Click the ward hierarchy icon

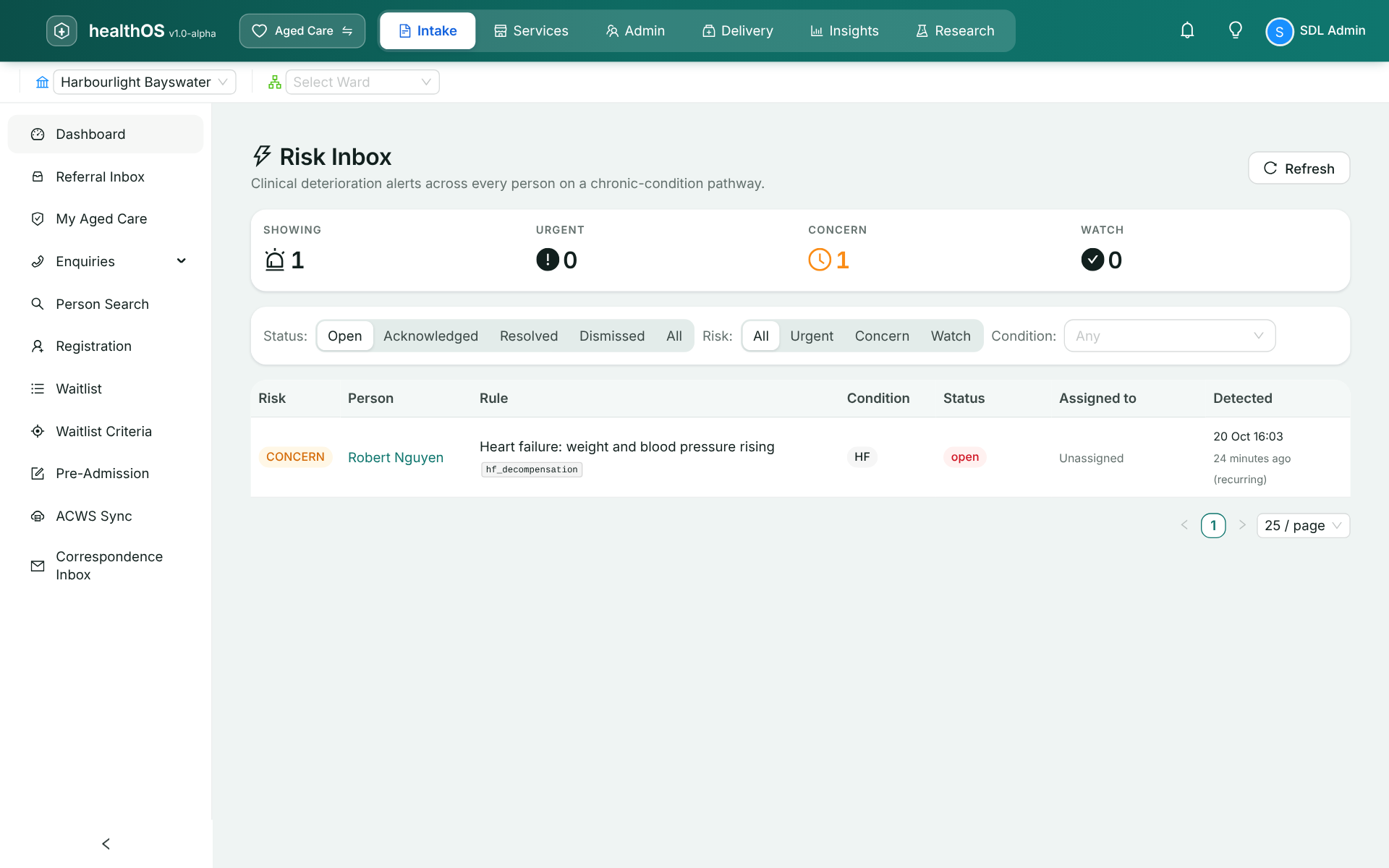tap(275, 82)
